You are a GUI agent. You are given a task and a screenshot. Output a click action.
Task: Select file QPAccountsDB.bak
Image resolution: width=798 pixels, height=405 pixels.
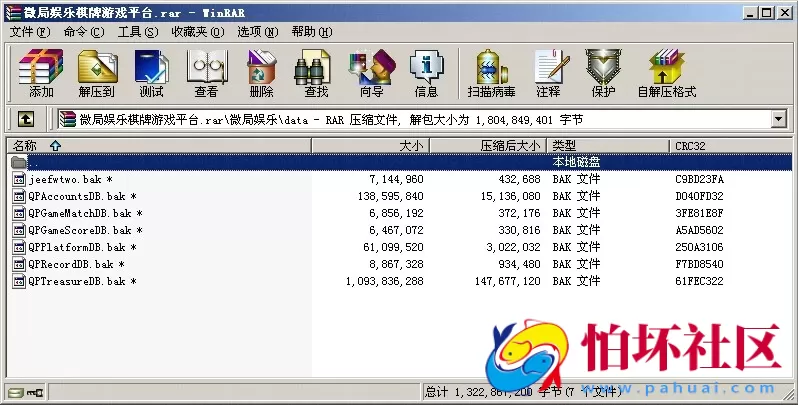[x=82, y=196]
